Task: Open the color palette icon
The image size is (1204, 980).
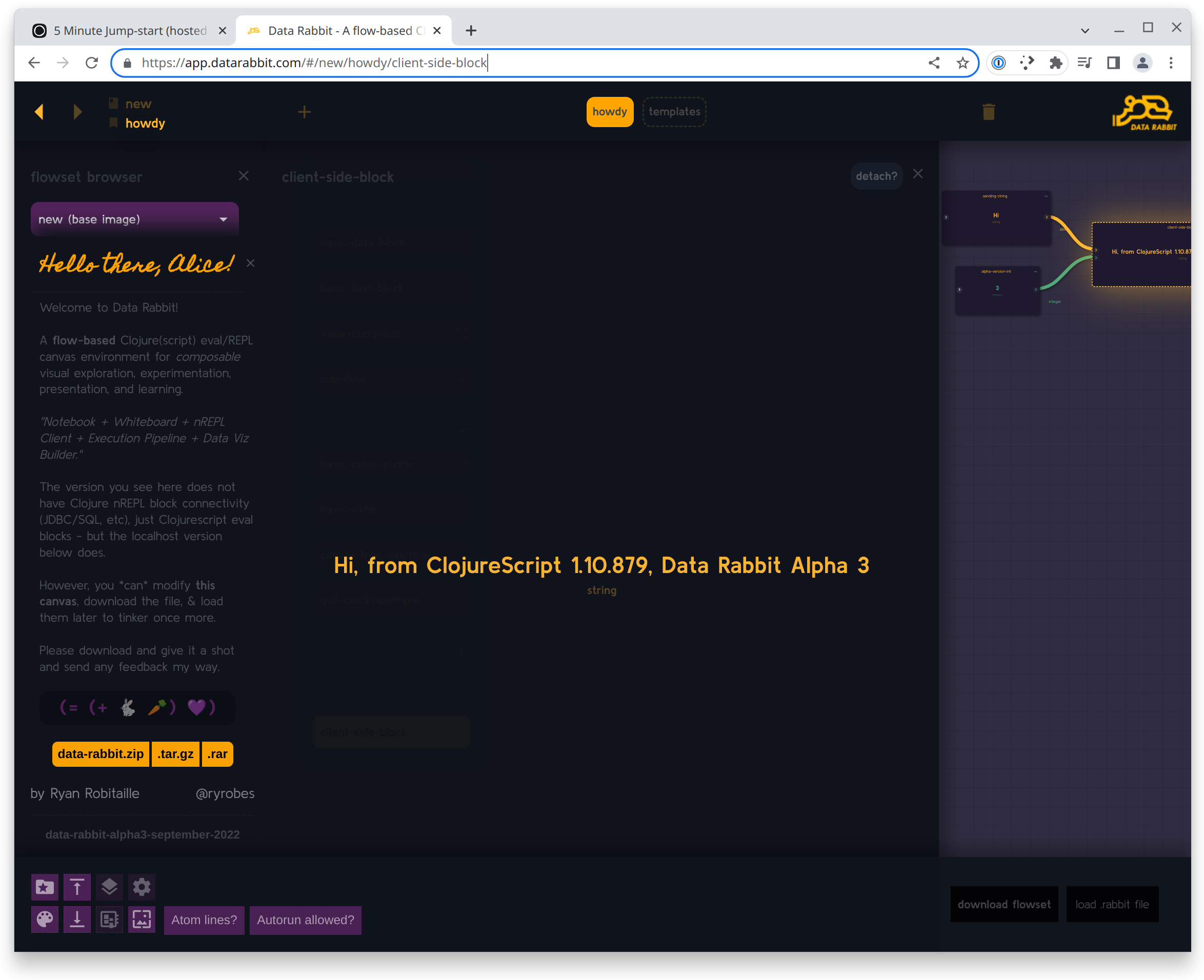Action: coord(45,920)
